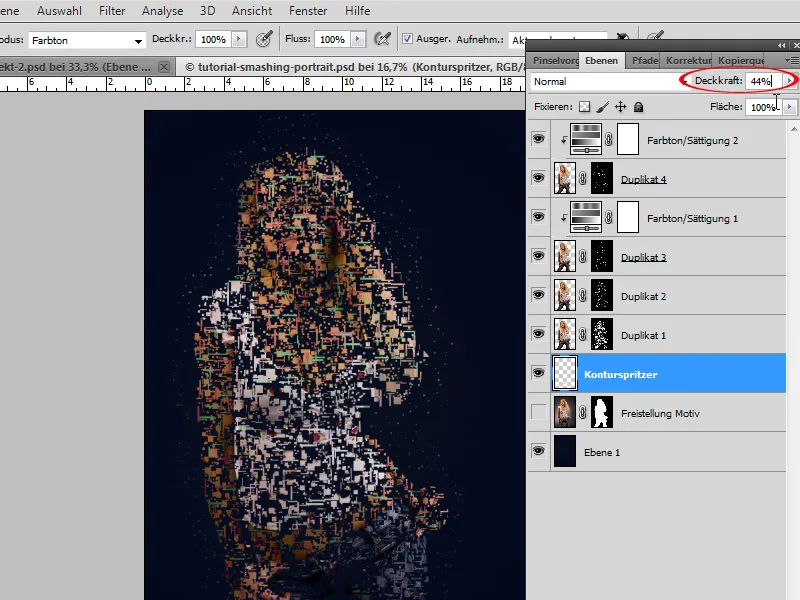Switch to tutorial-smashing-portrait.psd document tab
This screenshot has height=600, width=800.
(353, 67)
